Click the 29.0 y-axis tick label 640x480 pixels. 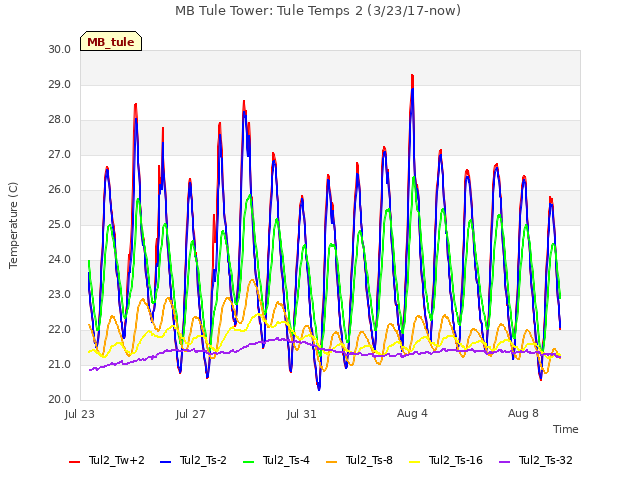pyautogui.click(x=60, y=84)
